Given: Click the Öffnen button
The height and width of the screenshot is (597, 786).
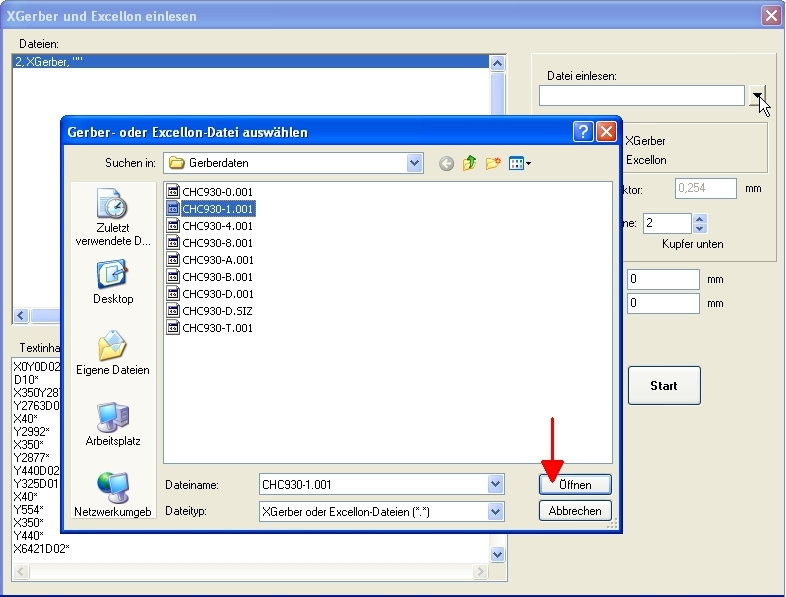Looking at the screenshot, I should point(575,485).
